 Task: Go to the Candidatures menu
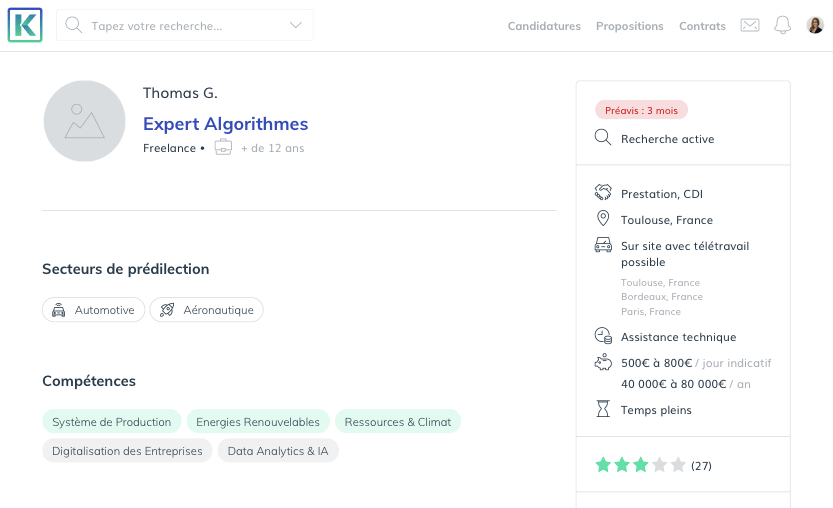pyautogui.click(x=544, y=26)
